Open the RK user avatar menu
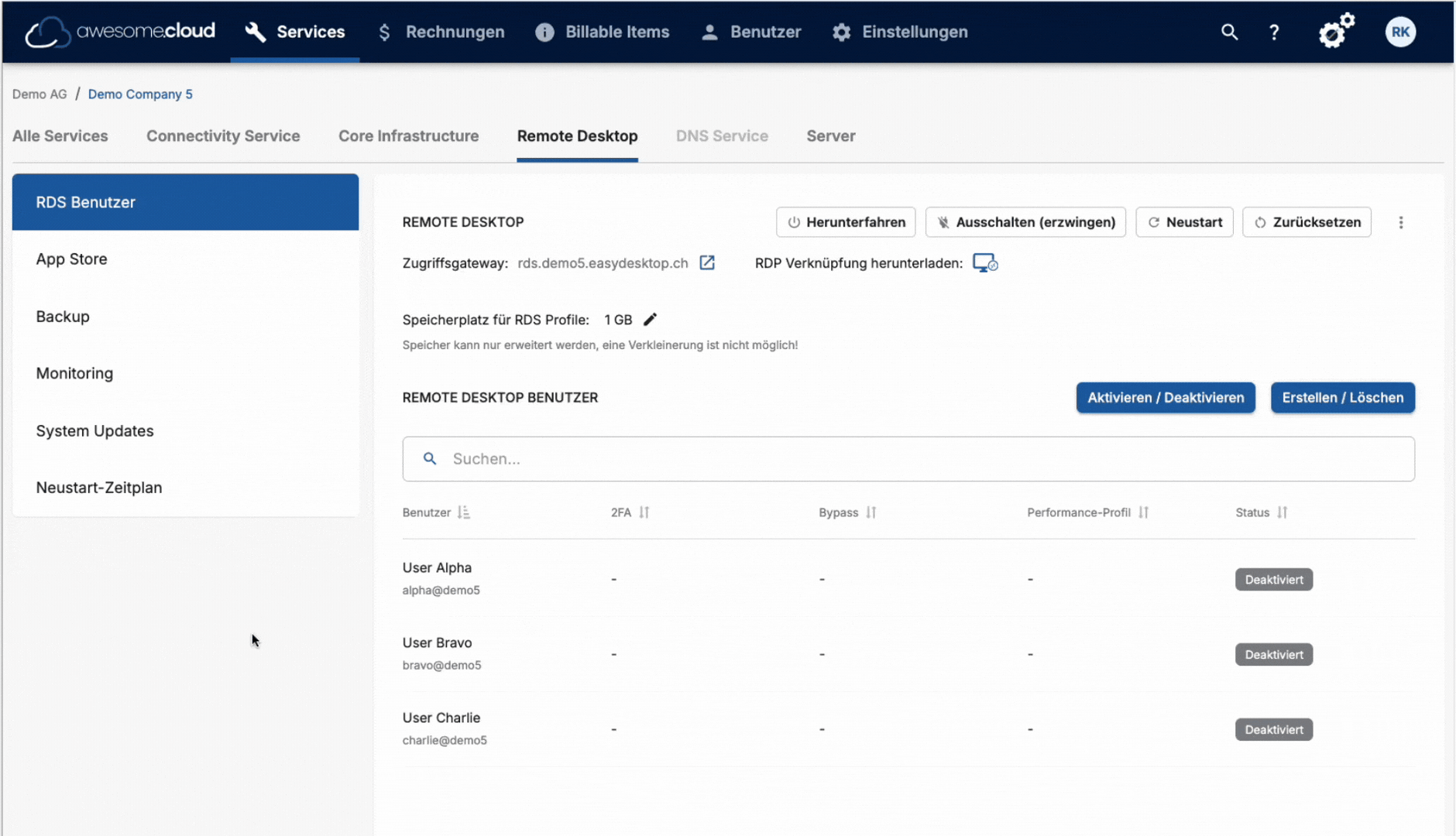 1400,32
